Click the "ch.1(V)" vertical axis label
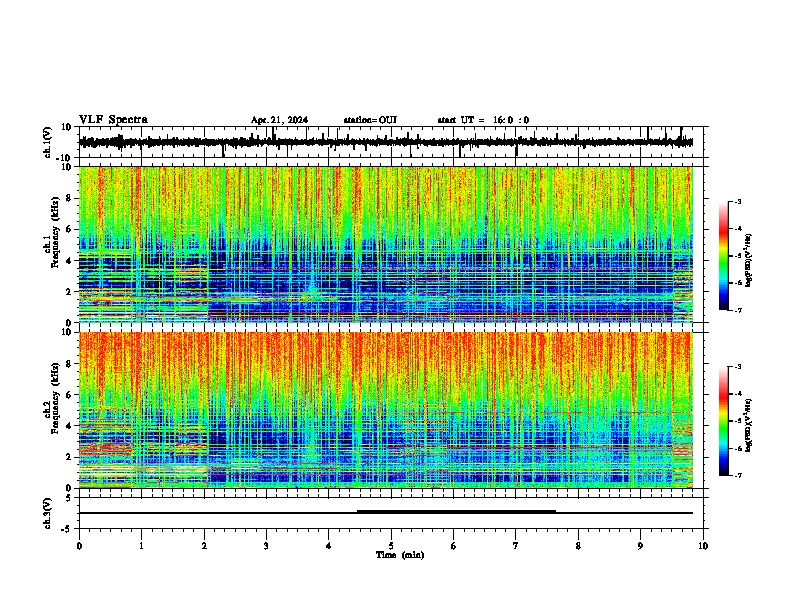The height and width of the screenshot is (612, 792). coord(48,143)
